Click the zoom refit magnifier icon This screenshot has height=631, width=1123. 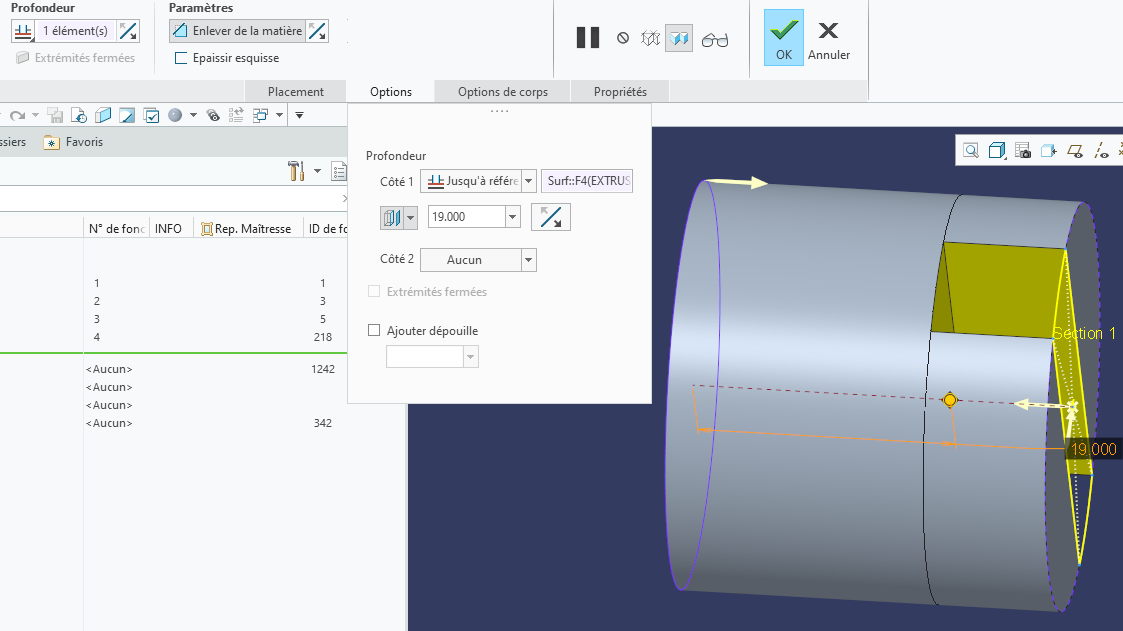tap(971, 151)
